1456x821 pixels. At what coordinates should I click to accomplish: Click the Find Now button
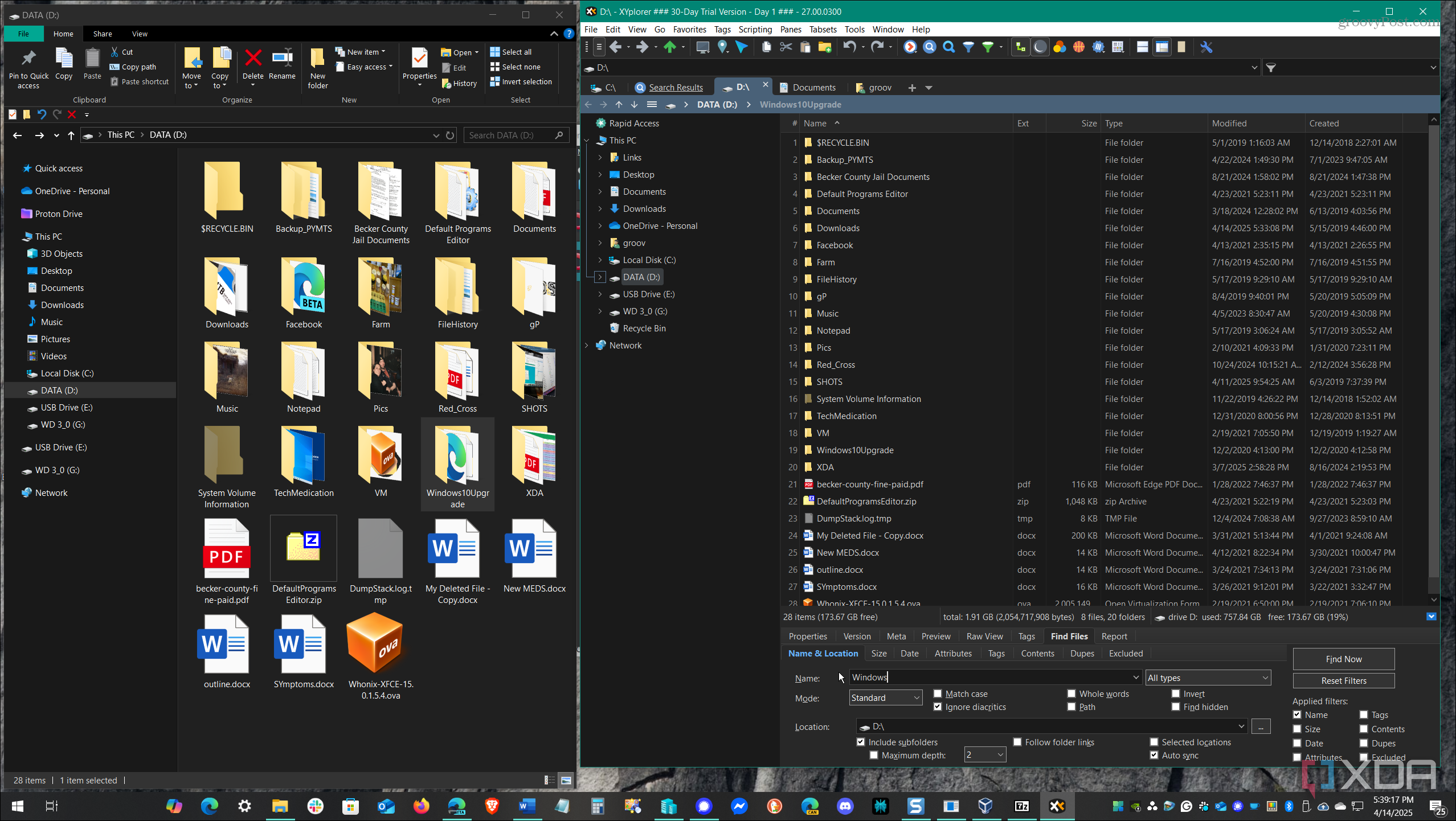1344,659
